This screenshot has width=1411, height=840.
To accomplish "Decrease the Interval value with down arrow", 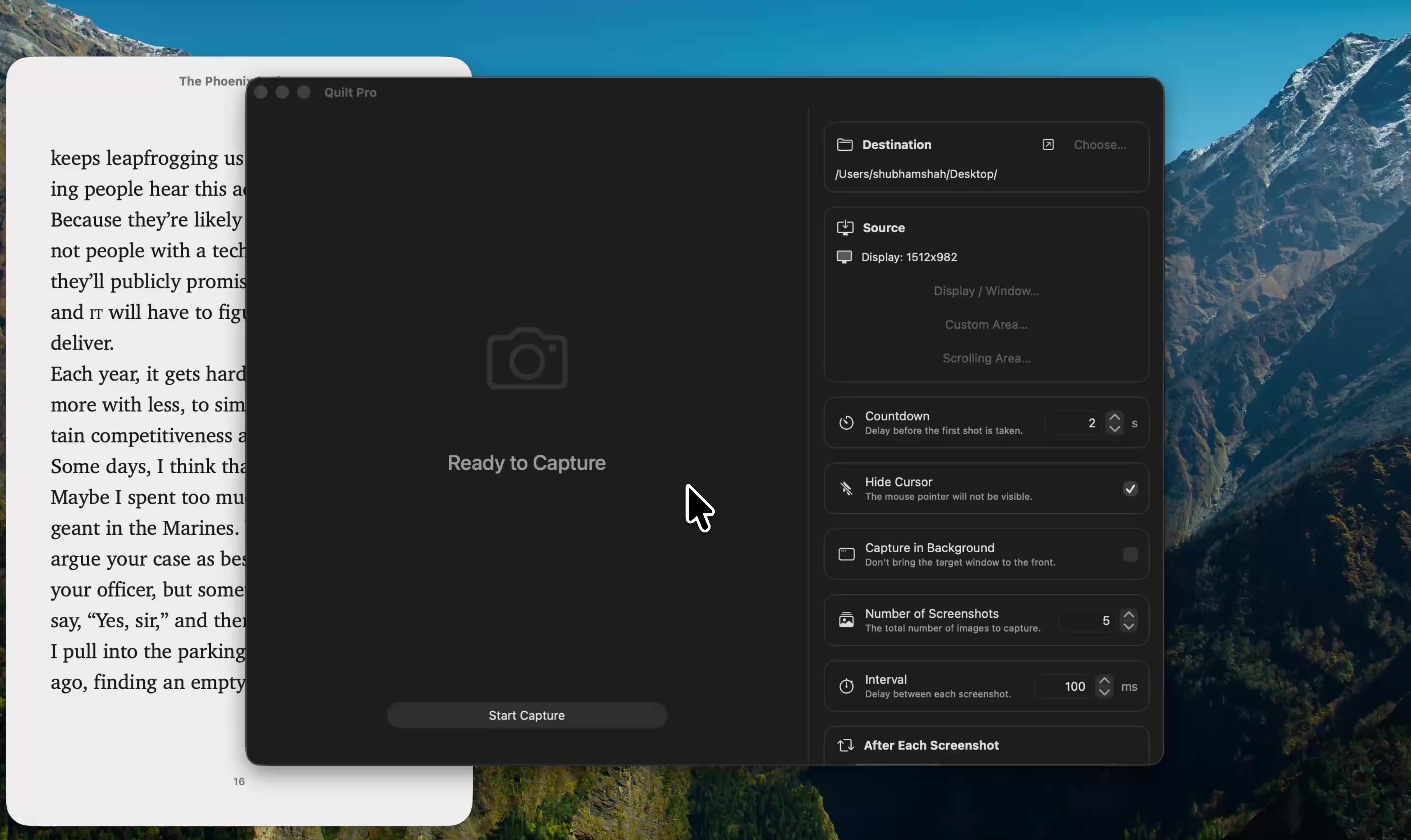I will point(1104,692).
